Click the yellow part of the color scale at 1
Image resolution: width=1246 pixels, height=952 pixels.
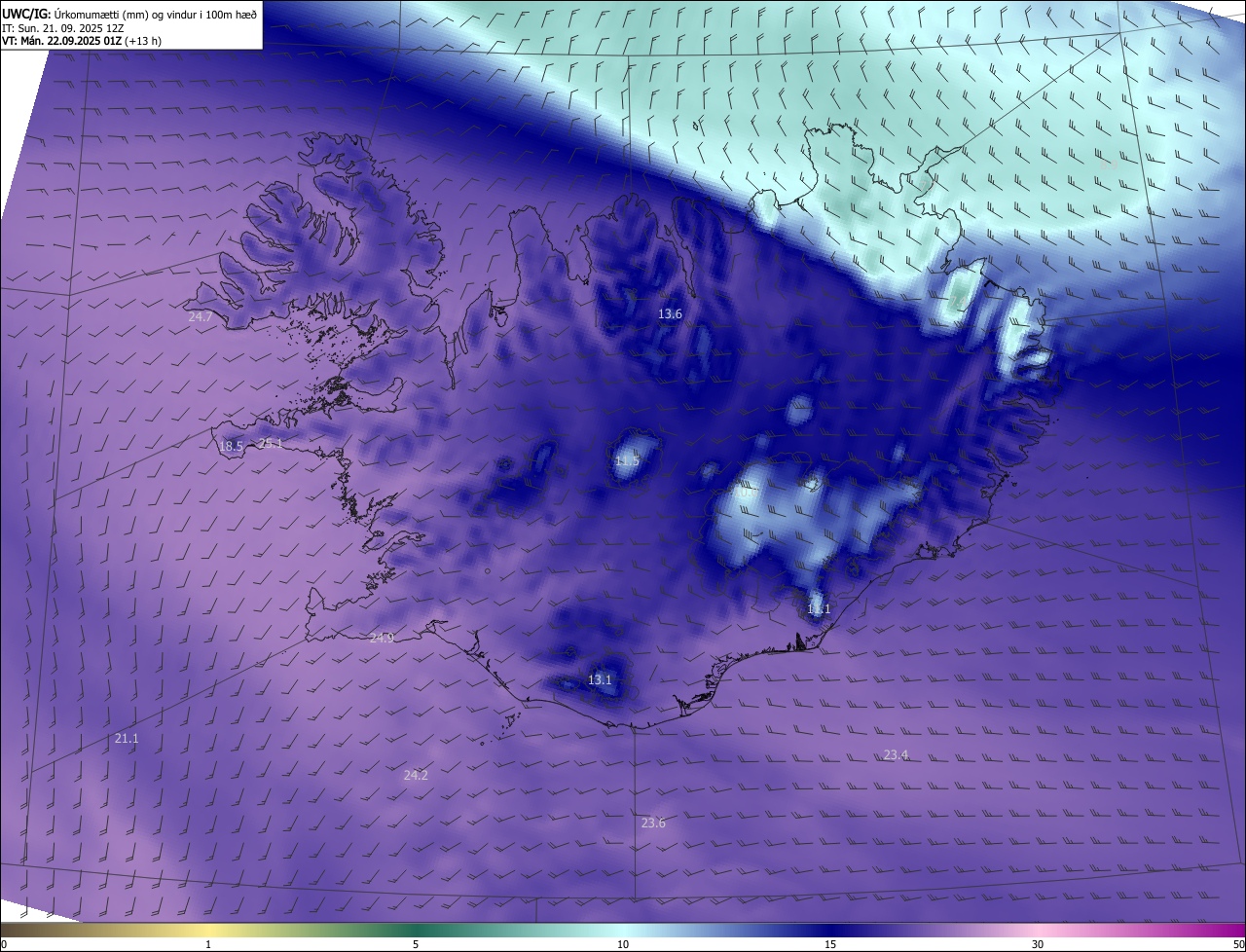point(208,931)
